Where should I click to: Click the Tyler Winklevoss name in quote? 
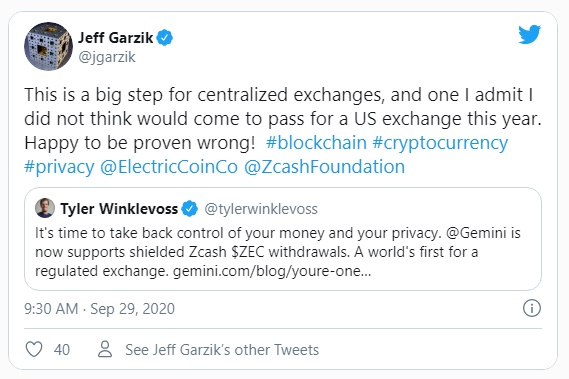pos(119,209)
